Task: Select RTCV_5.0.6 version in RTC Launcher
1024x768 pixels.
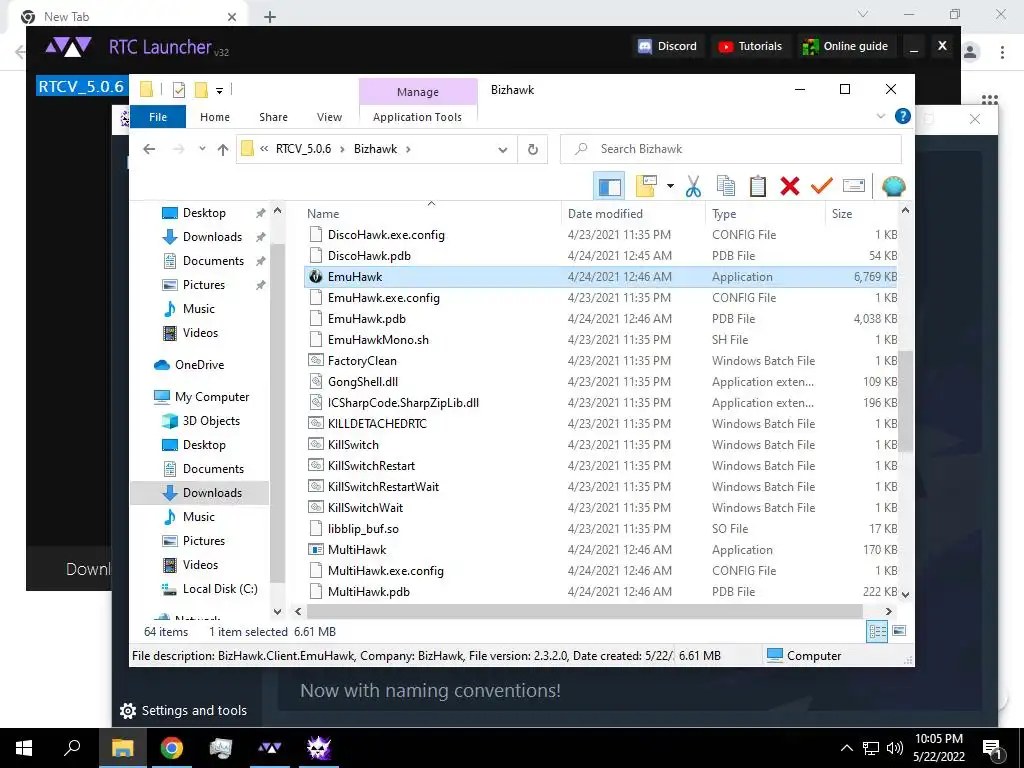Action: click(81, 86)
